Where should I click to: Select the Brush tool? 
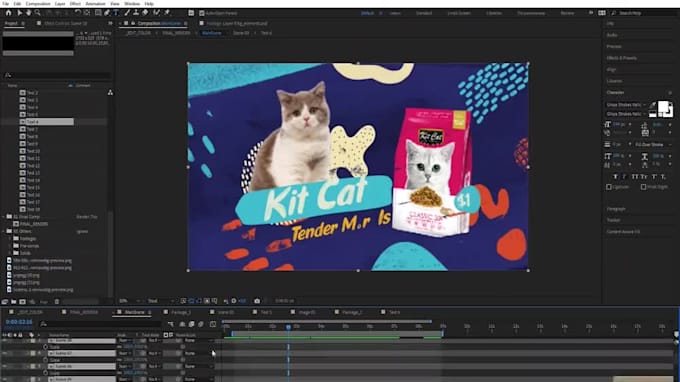[x=127, y=13]
